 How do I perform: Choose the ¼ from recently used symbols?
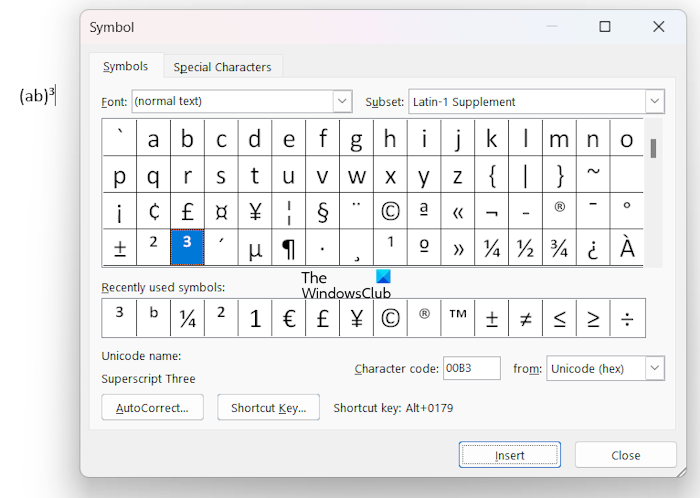pyautogui.click(x=187, y=318)
